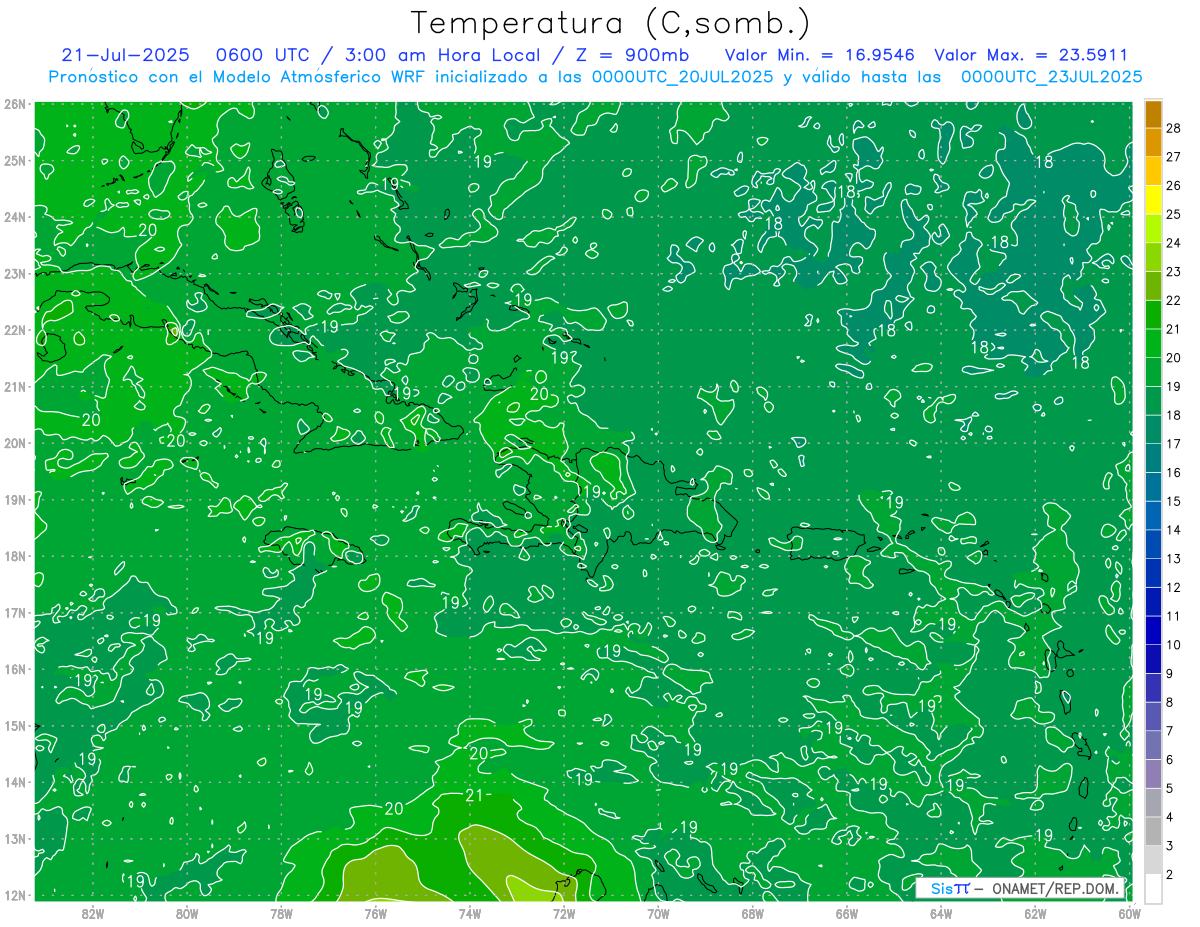Viewport: 1200px width, 927px height.
Task: Click the colorbar label '16'
Action: 1174,472
